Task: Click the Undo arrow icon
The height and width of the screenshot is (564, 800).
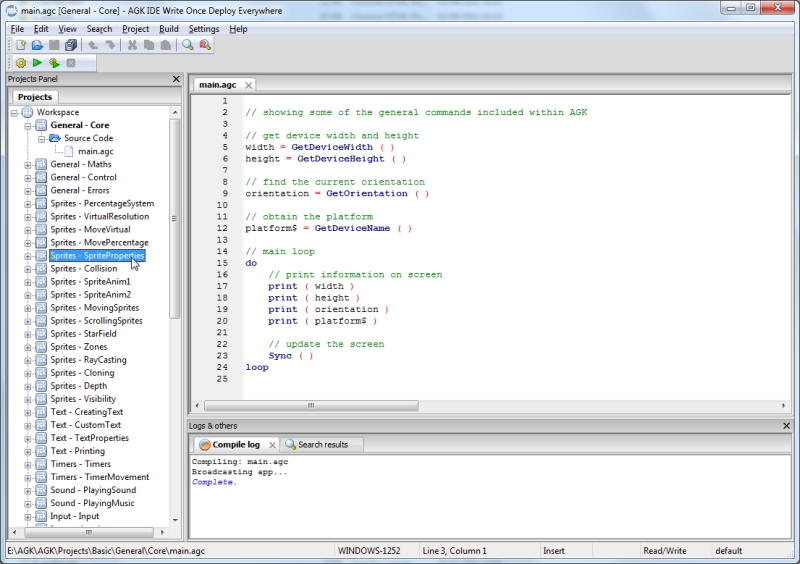Action: click(x=93, y=45)
